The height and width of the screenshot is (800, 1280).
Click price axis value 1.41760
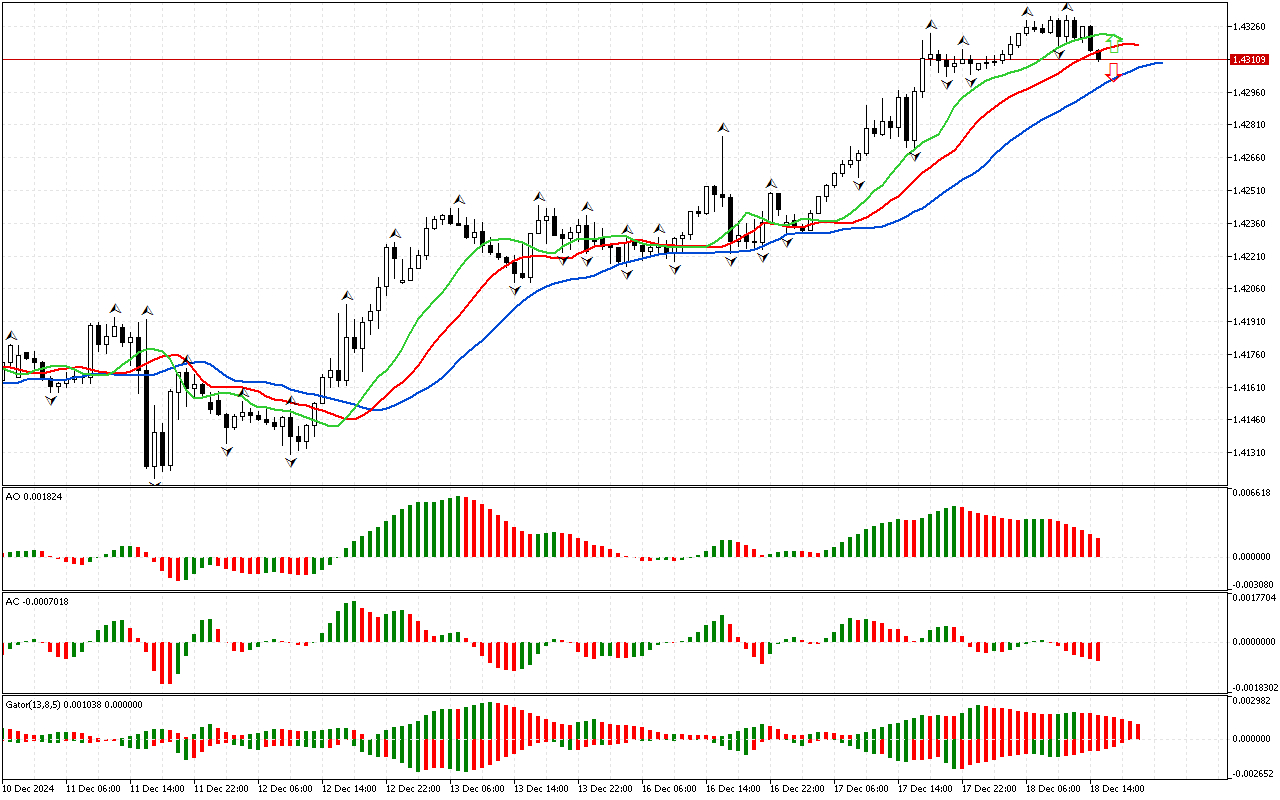[1250, 355]
